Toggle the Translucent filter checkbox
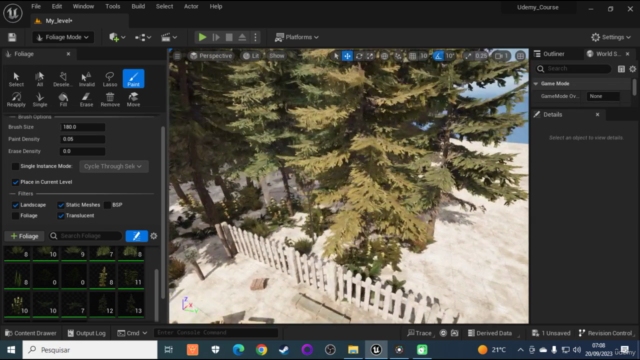Screen dimensions: 640x360 (61, 216)
